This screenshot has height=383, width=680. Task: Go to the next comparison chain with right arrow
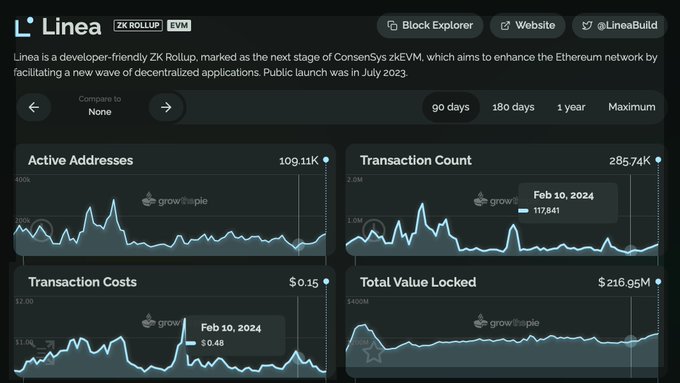(166, 107)
